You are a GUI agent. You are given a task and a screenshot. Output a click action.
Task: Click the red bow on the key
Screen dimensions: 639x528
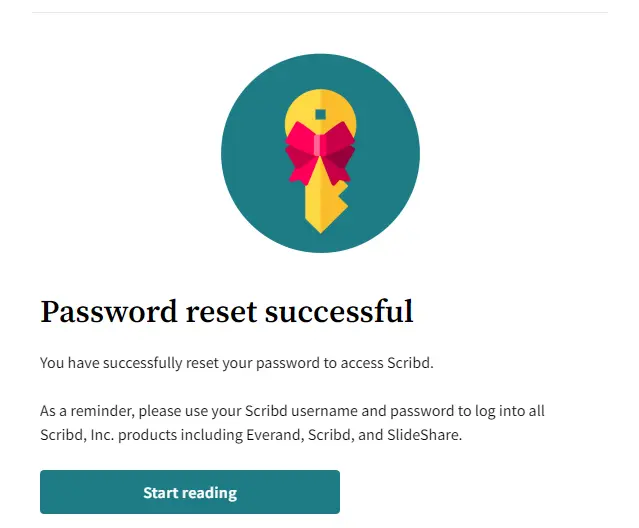[x=320, y=153]
